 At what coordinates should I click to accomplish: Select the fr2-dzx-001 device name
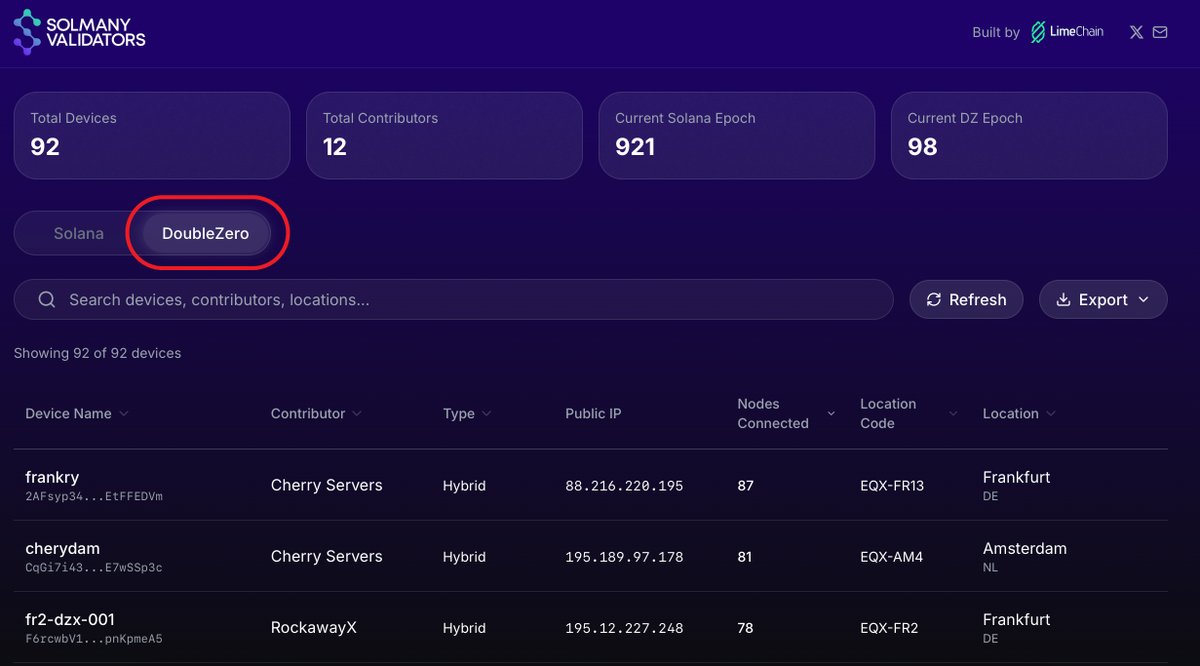[x=69, y=619]
